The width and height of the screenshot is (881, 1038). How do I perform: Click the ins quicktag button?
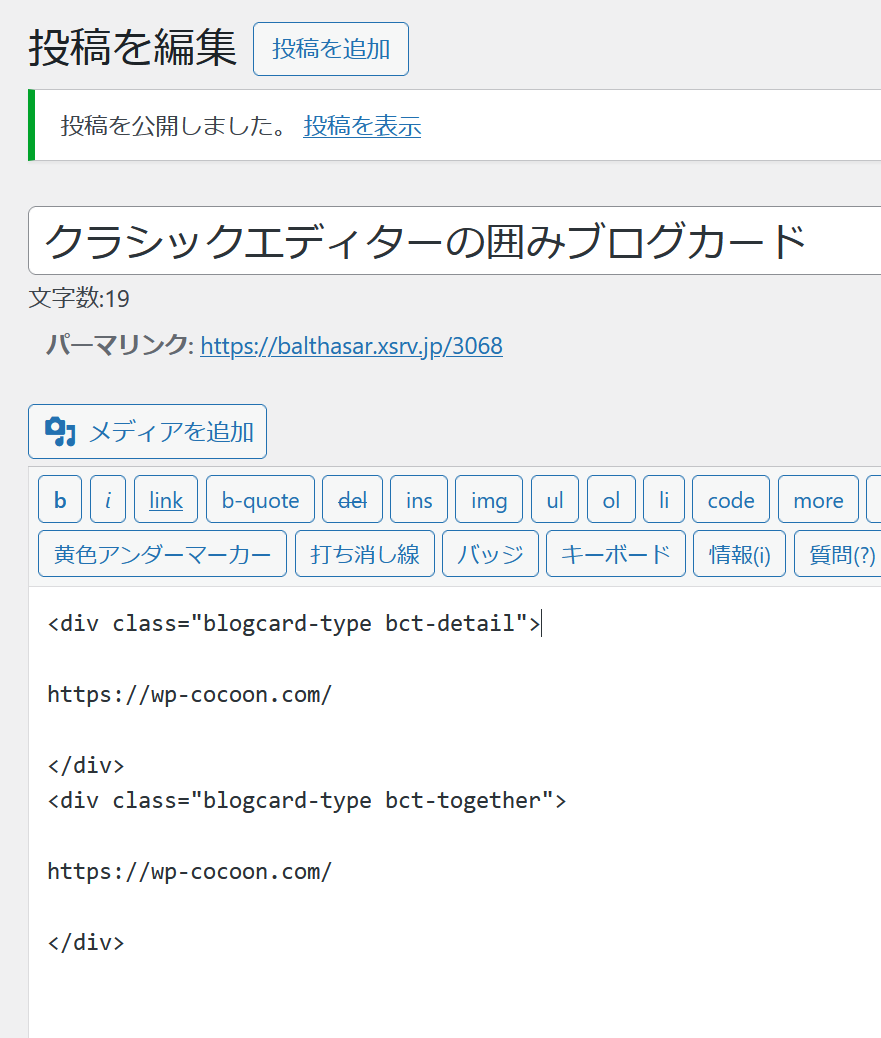(x=419, y=499)
